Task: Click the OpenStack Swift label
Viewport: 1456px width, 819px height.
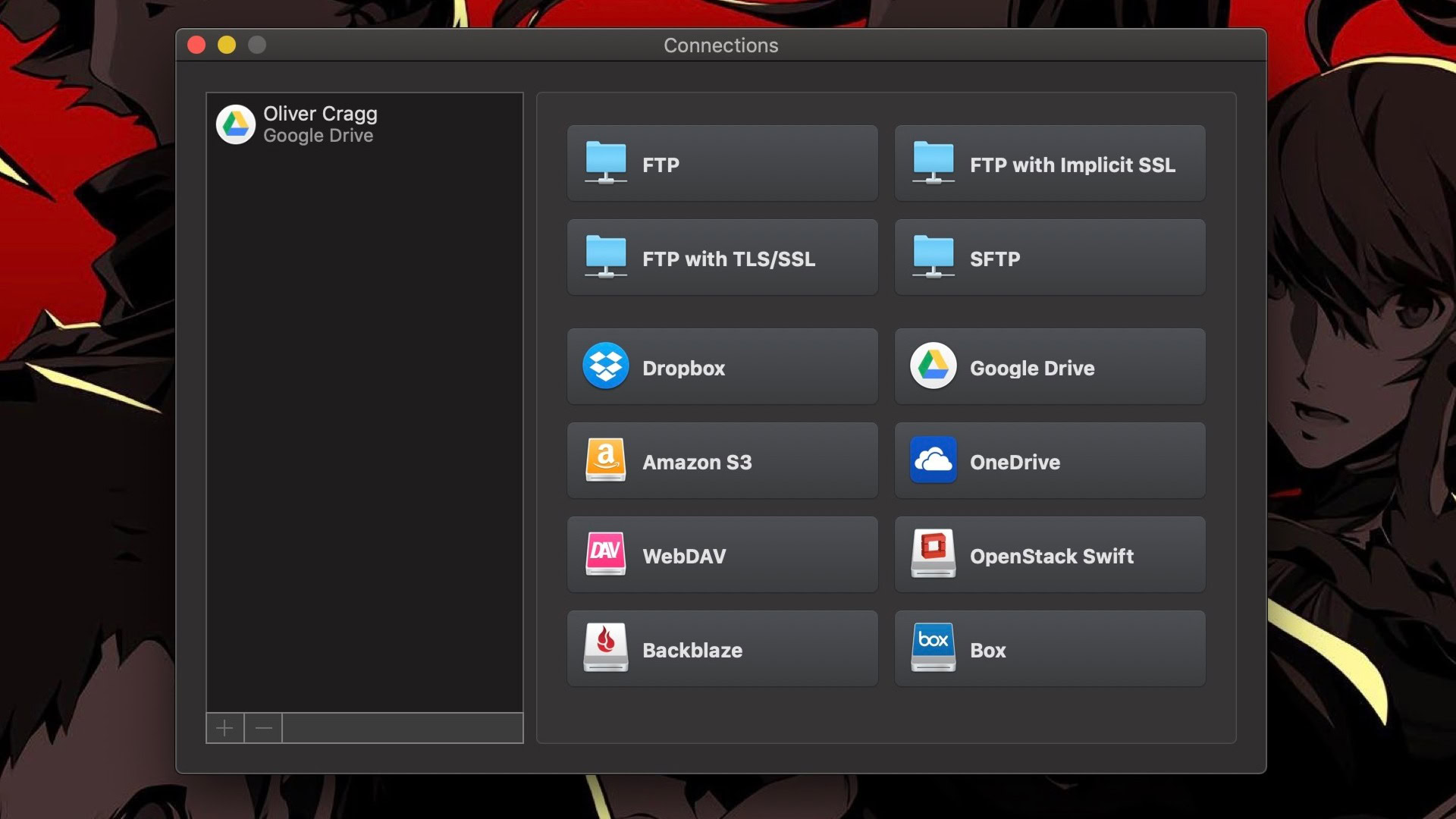Action: 1051,556
